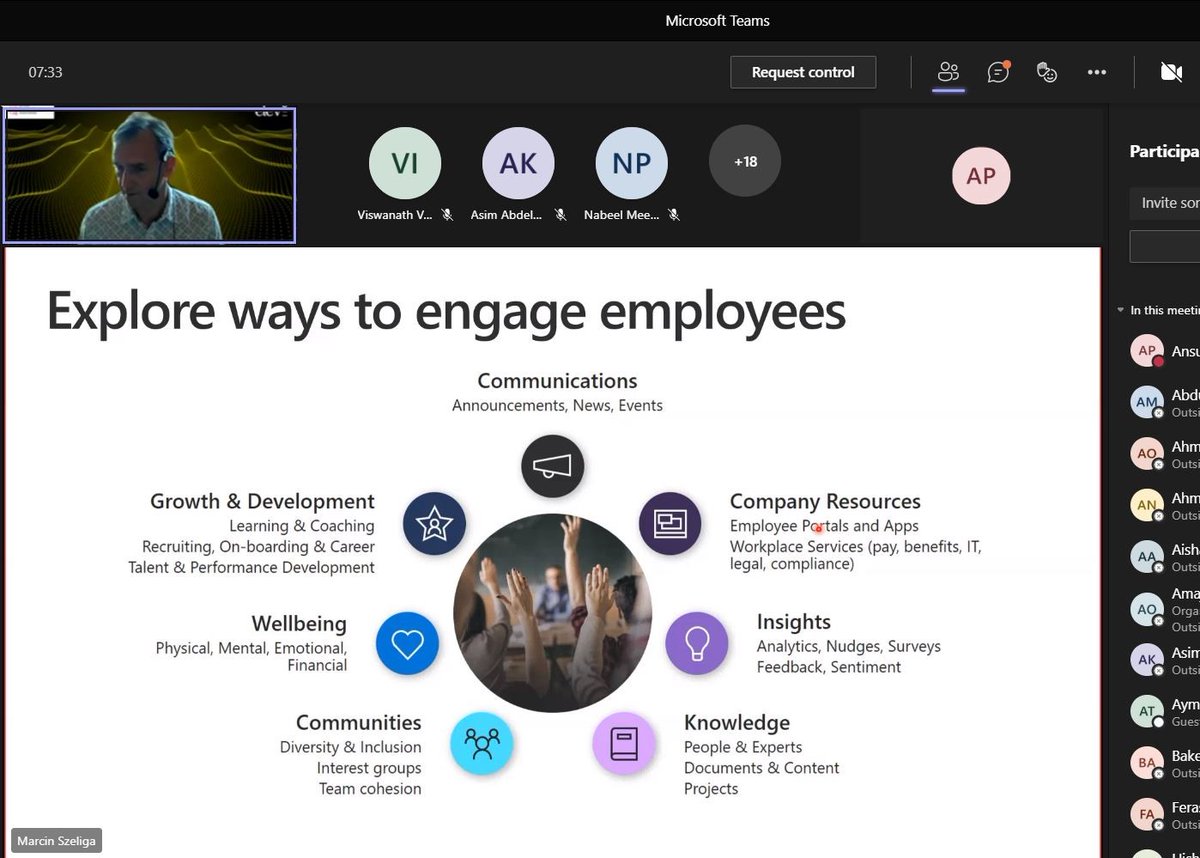Image resolution: width=1200 pixels, height=858 pixels.
Task: Show the +18 additional participants
Action: [x=745, y=161]
